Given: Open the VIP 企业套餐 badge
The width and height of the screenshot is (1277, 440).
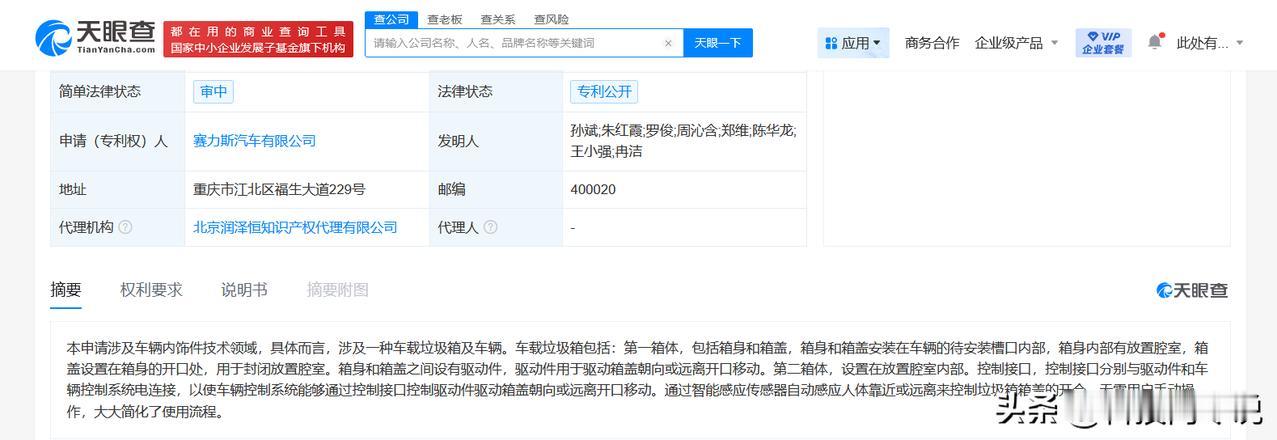Looking at the screenshot, I should point(1103,42).
